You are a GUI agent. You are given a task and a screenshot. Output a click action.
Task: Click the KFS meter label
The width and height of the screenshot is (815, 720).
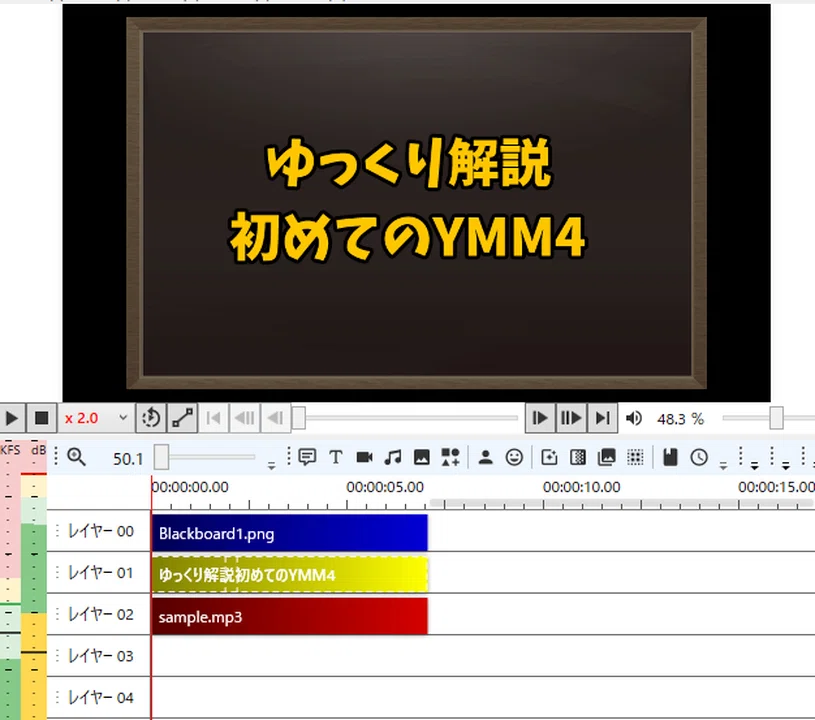[10, 450]
